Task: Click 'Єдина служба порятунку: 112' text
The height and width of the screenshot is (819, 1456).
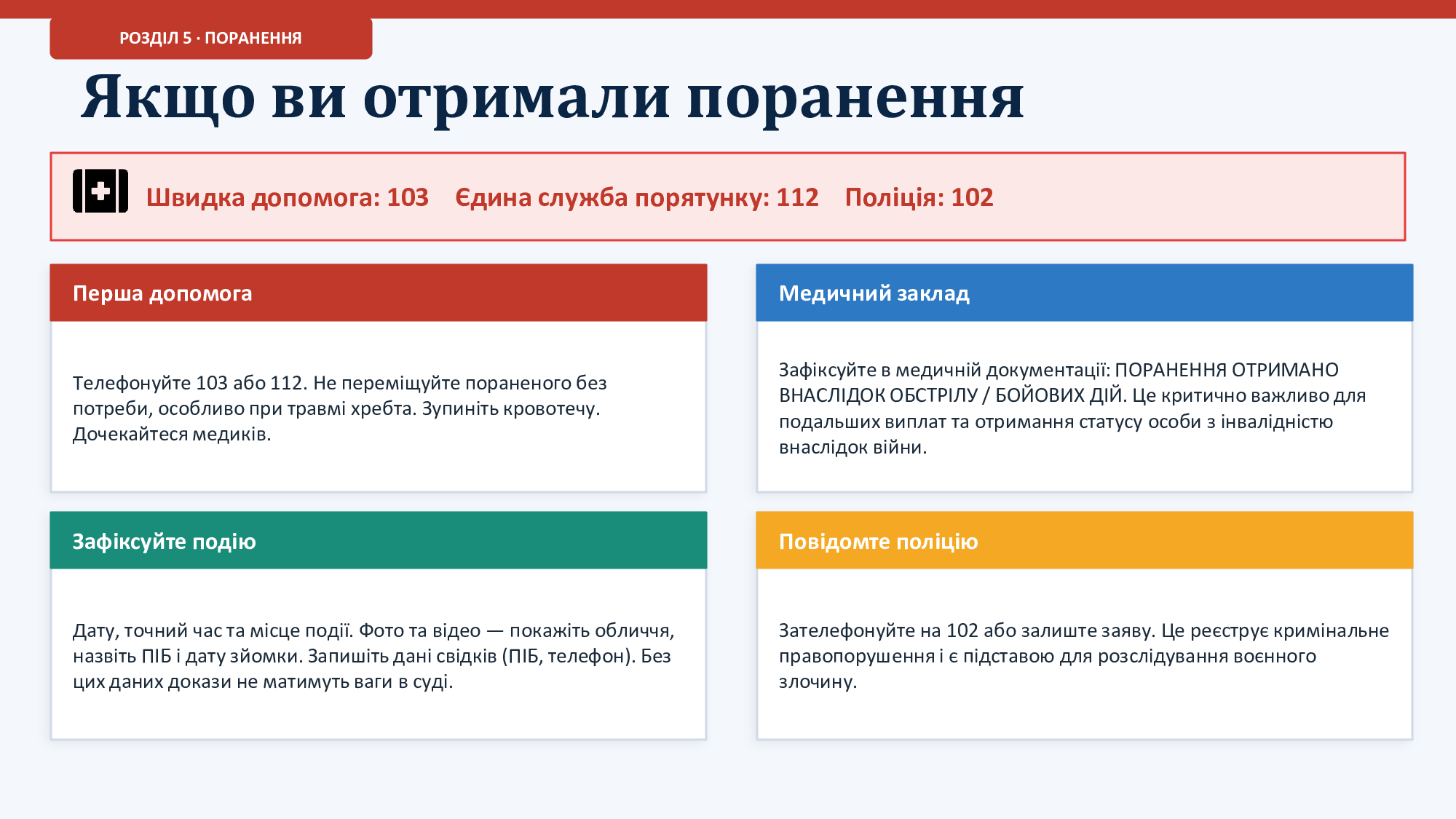Action: coord(636,197)
